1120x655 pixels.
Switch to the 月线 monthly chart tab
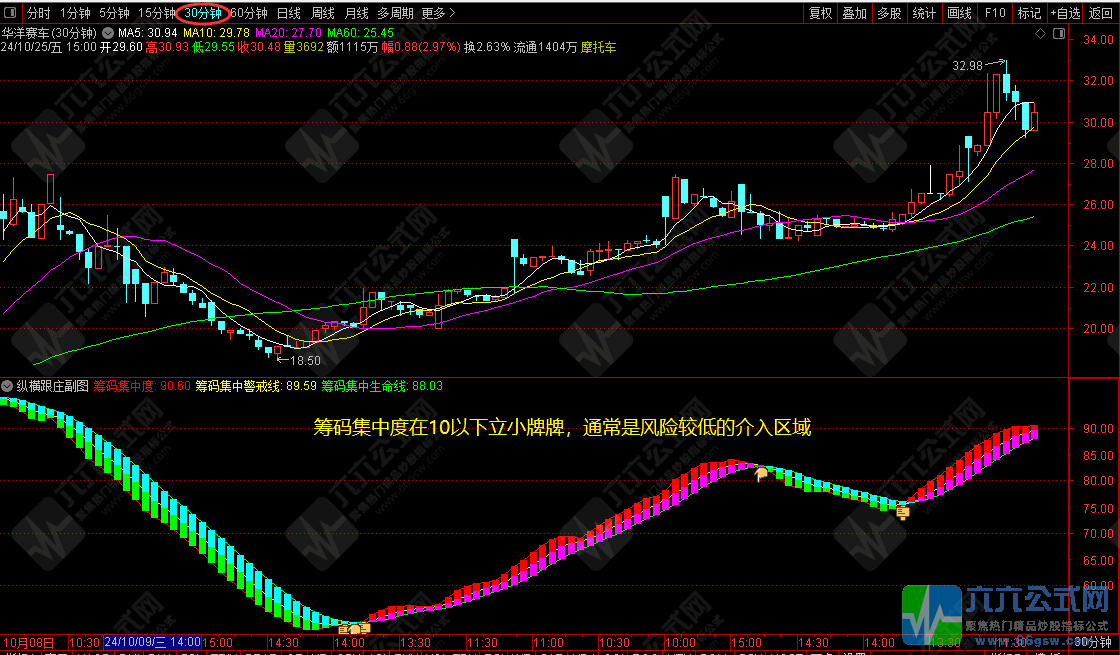point(356,13)
